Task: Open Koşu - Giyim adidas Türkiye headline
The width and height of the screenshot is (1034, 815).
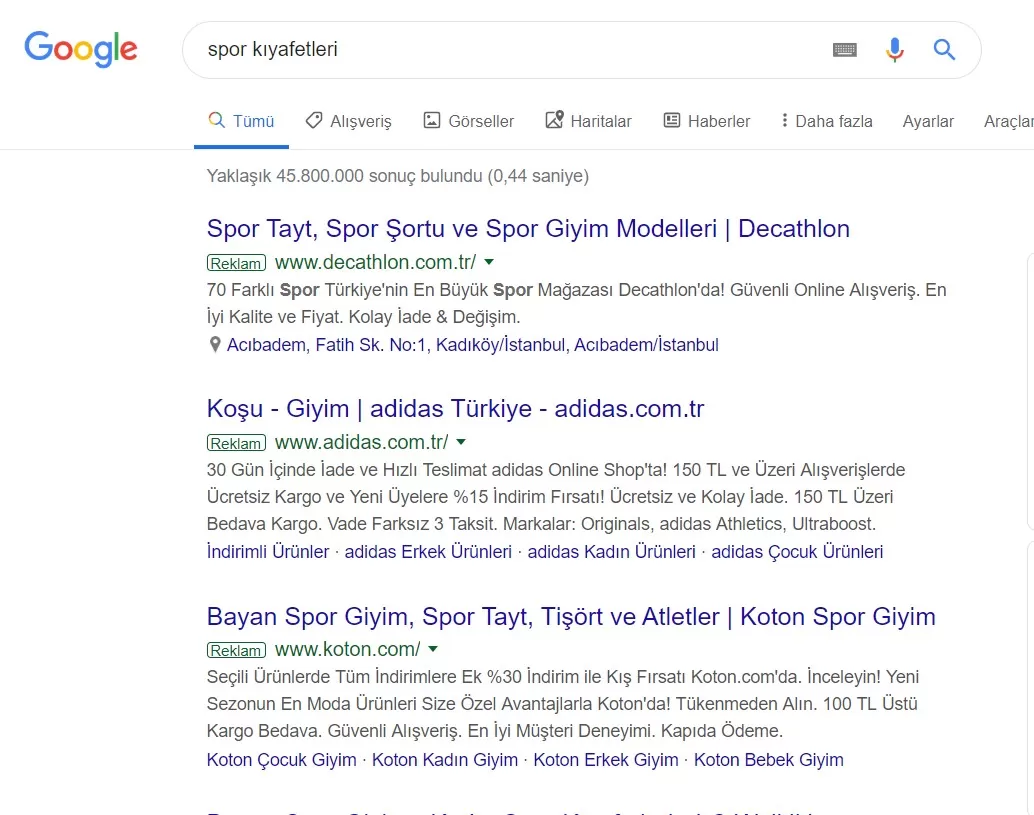Action: [x=455, y=409]
